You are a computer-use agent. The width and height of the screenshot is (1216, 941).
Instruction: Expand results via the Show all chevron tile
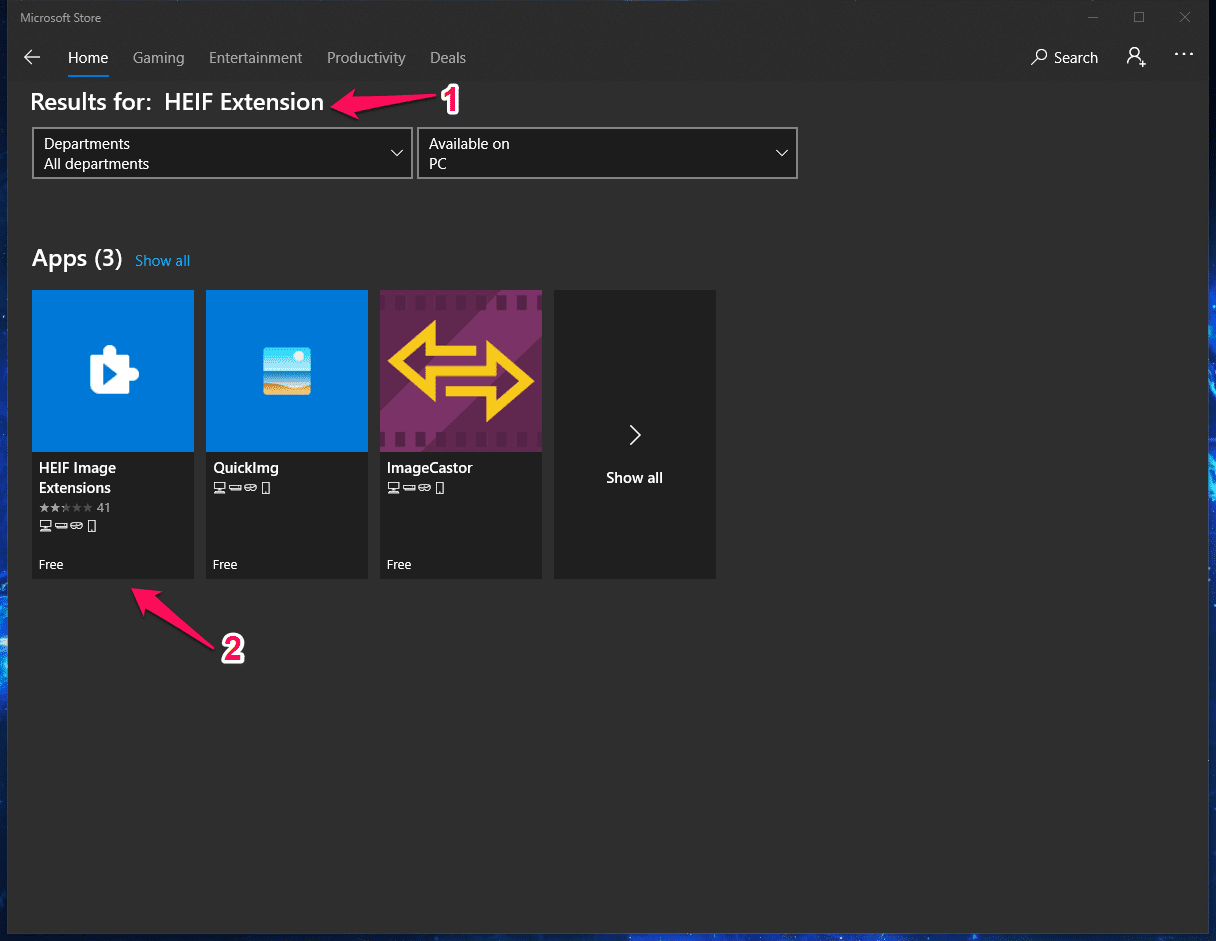pos(634,434)
